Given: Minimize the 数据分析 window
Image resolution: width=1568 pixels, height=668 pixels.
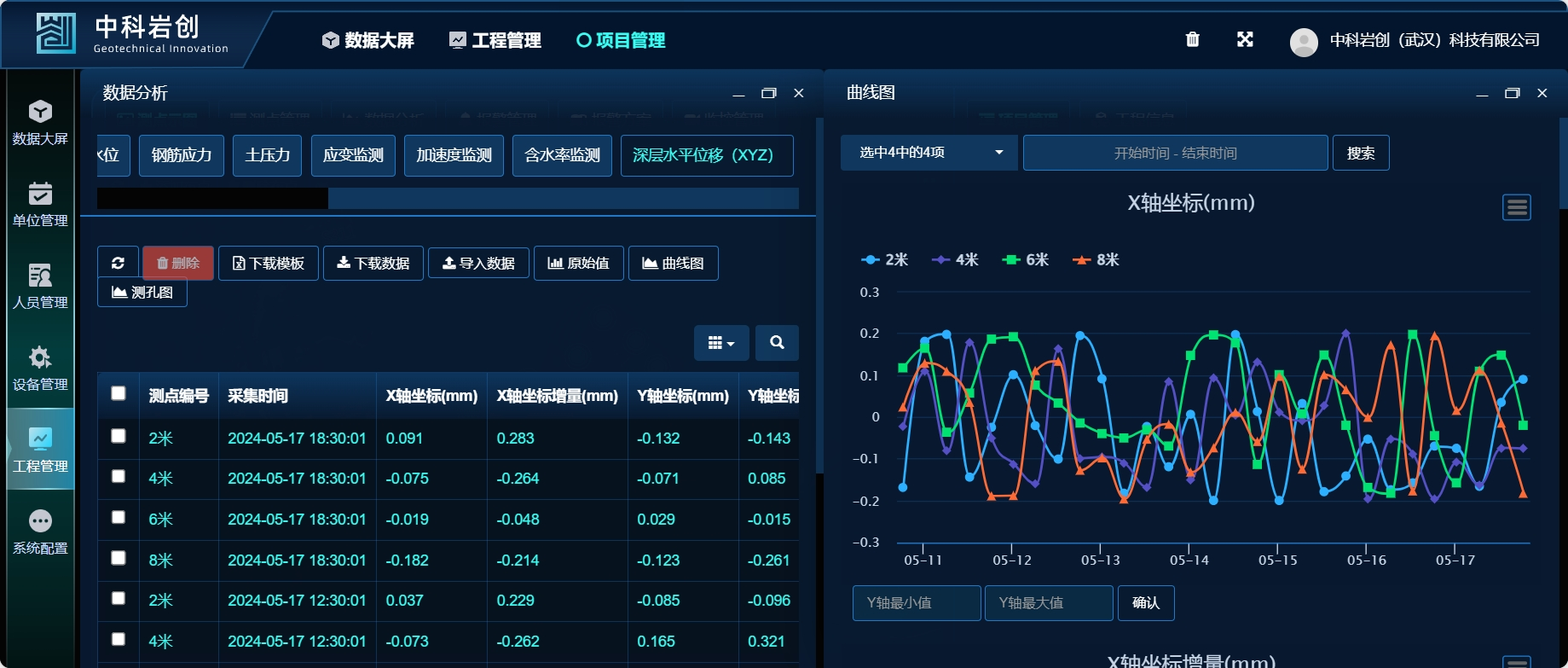Looking at the screenshot, I should [738, 93].
